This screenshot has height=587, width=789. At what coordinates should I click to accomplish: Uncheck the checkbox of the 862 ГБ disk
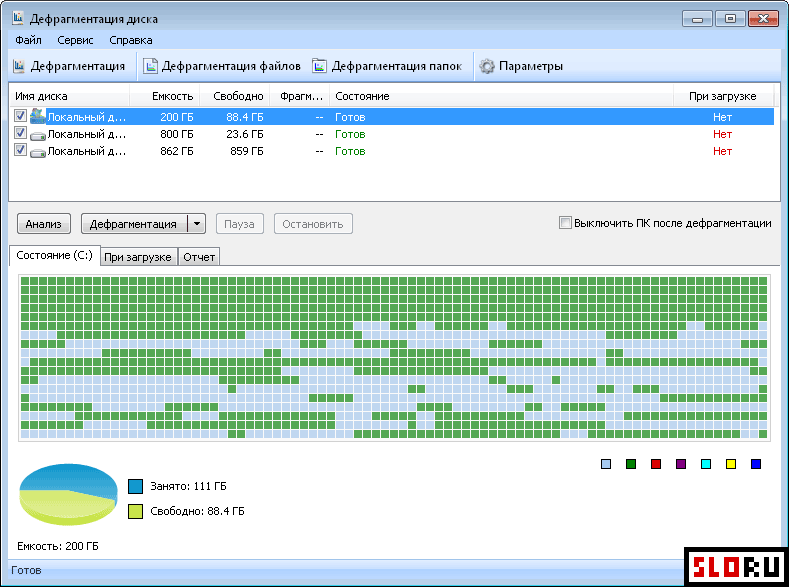coord(20,150)
